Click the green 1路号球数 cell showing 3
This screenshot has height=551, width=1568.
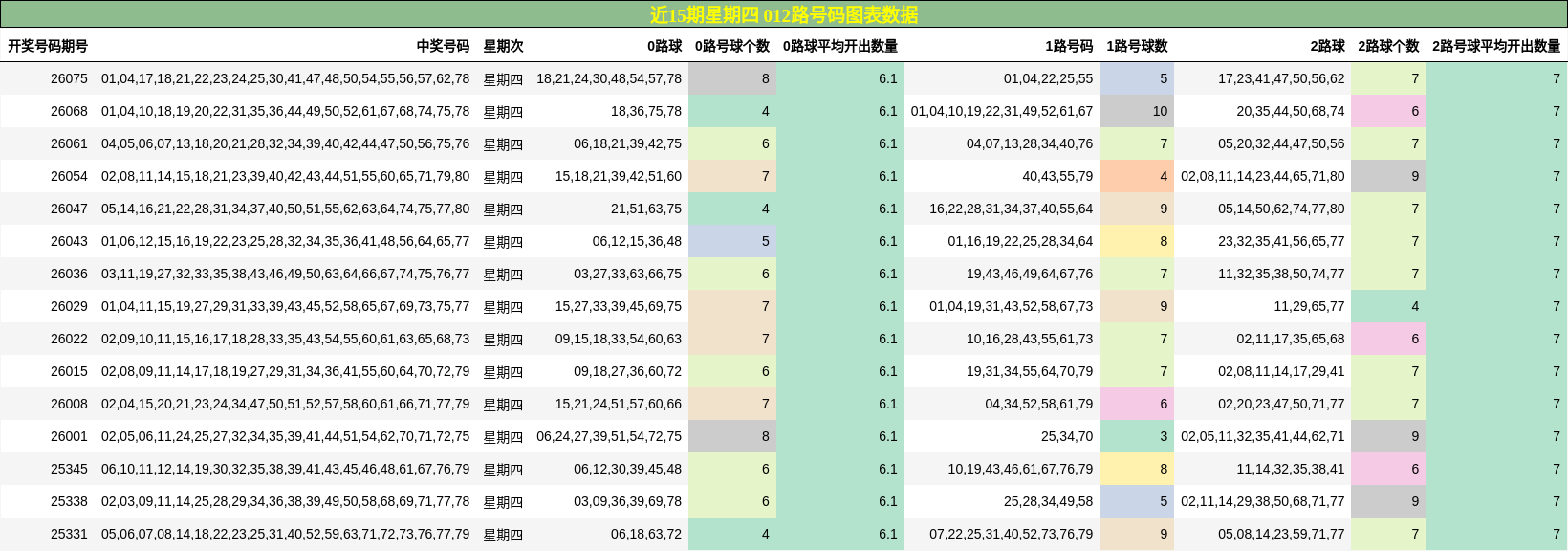(1137, 436)
